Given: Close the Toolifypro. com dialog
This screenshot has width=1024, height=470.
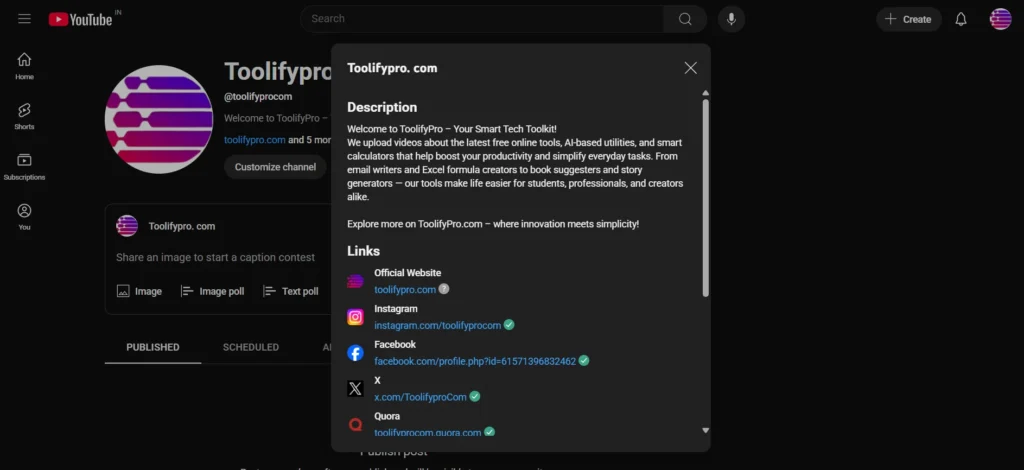Looking at the screenshot, I should (690, 68).
